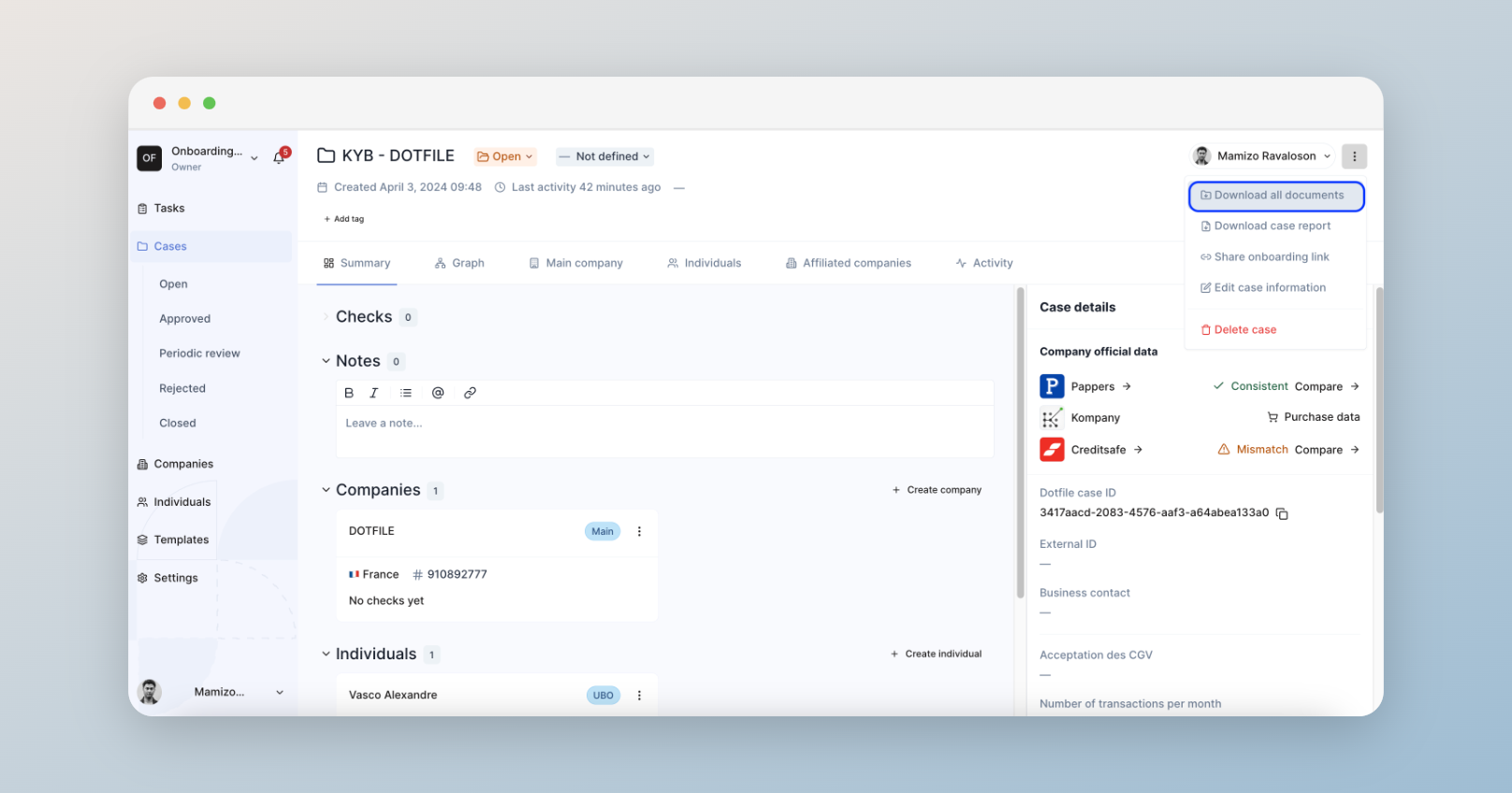
Task: Apply italic formatting in notes
Action: click(x=374, y=393)
